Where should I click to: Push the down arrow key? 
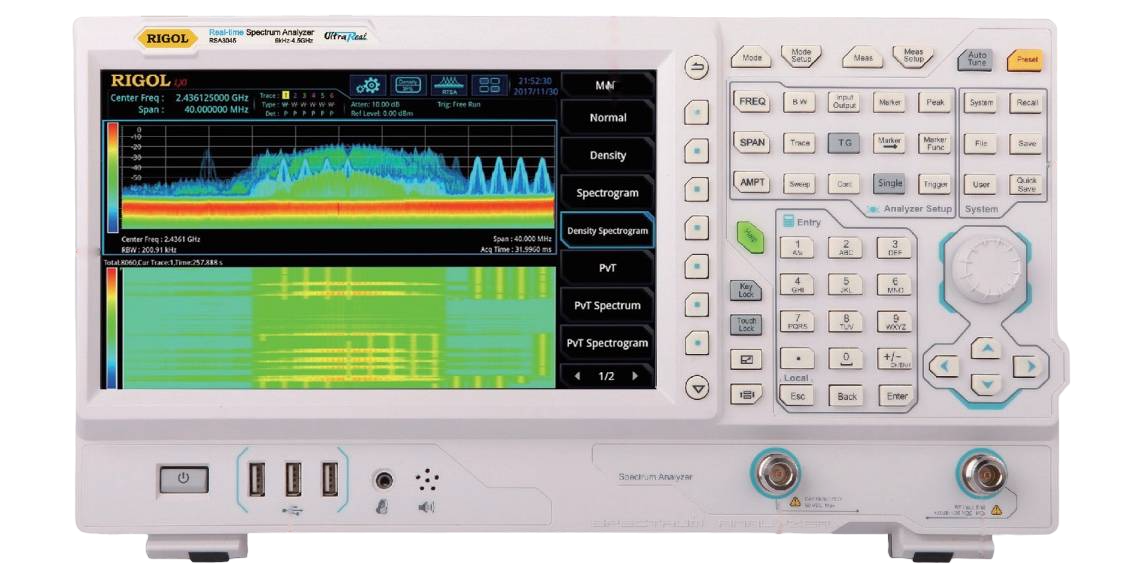986,384
